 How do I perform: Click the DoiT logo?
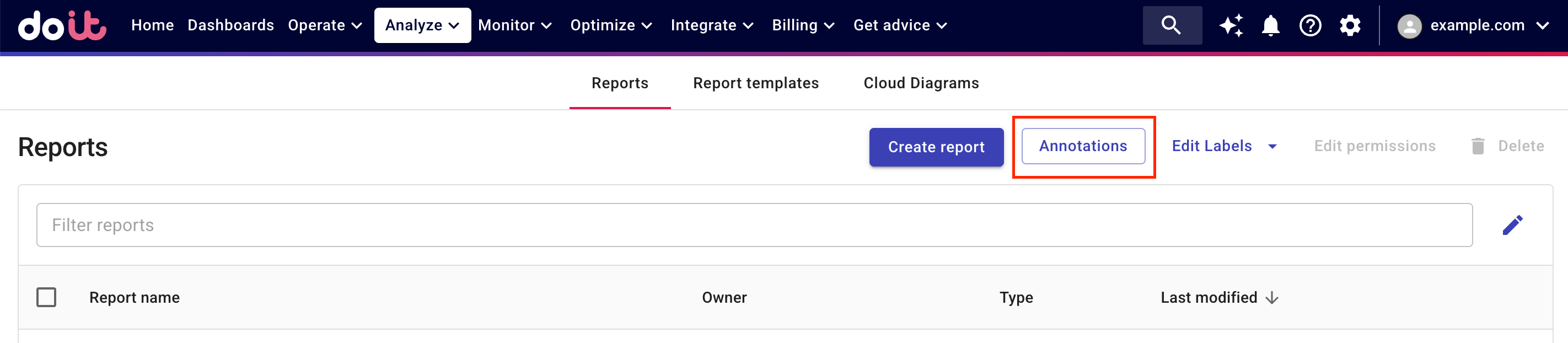[x=62, y=25]
